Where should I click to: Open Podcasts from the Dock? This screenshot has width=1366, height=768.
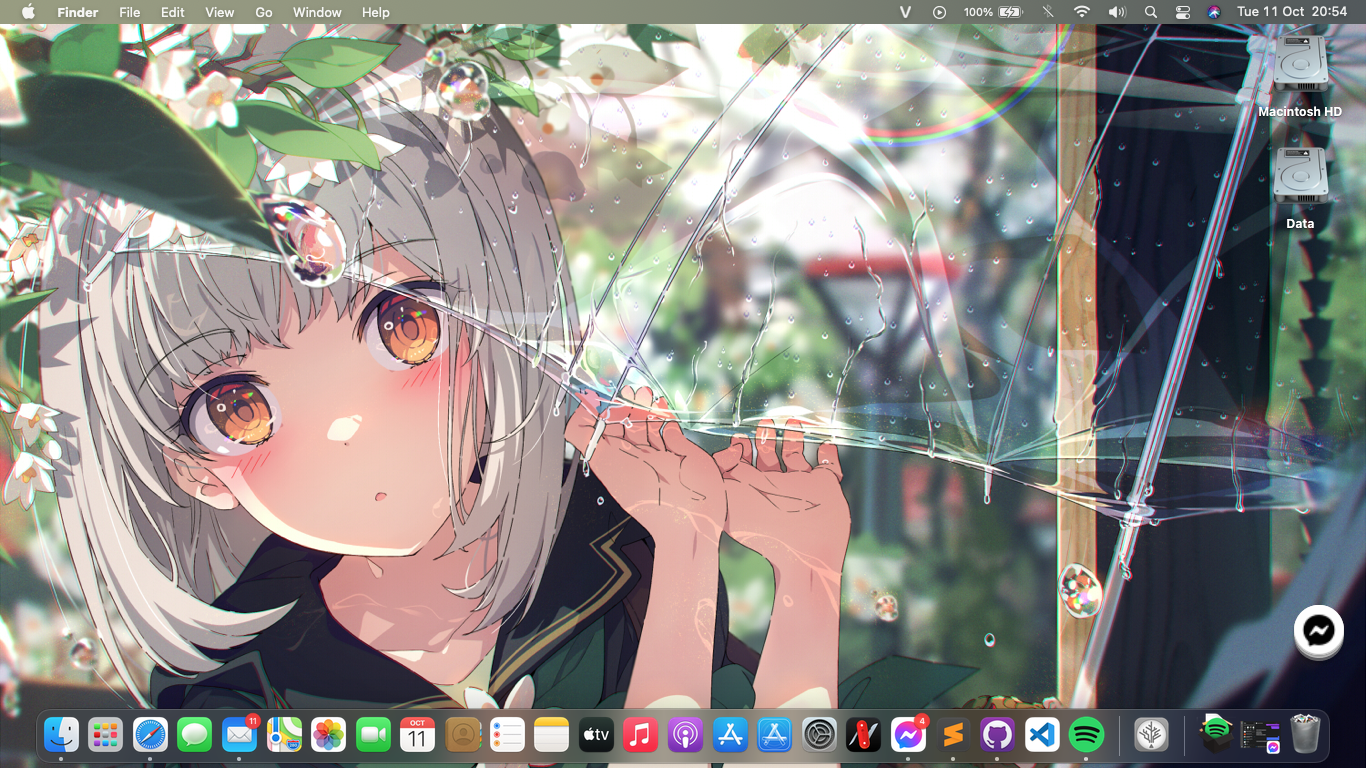point(685,736)
